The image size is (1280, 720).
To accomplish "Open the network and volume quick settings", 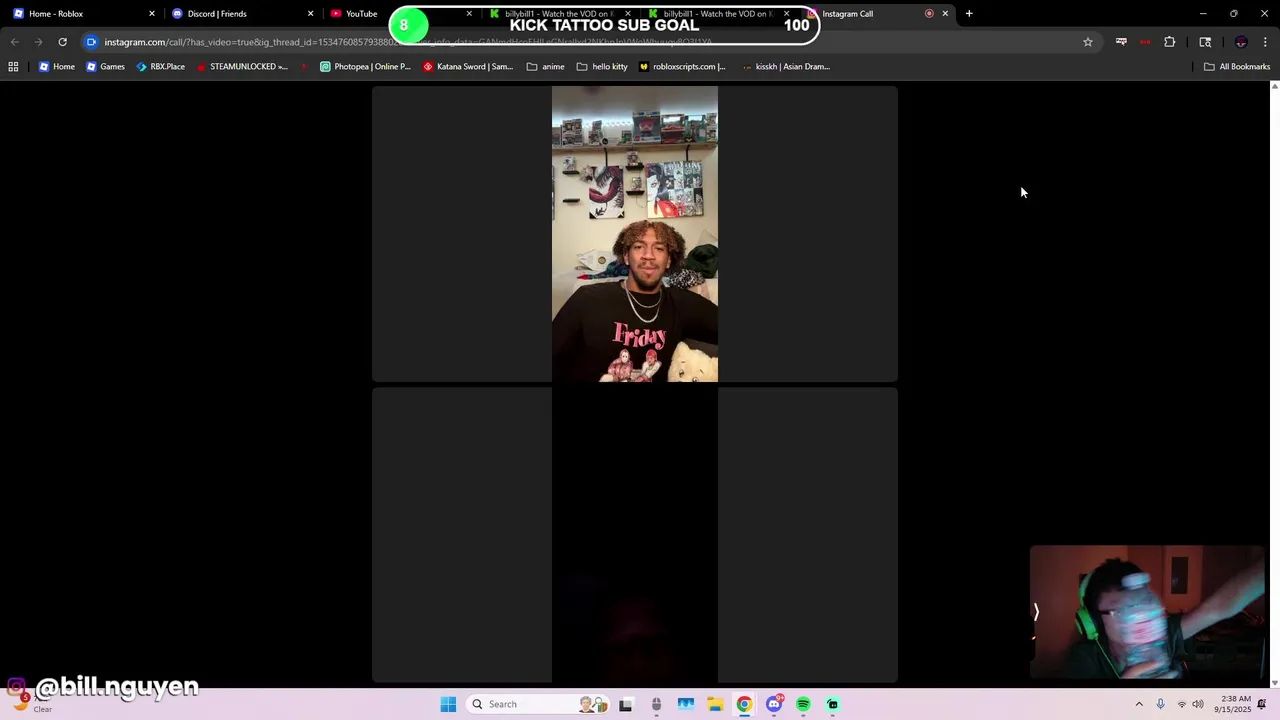I will pos(1190,704).
